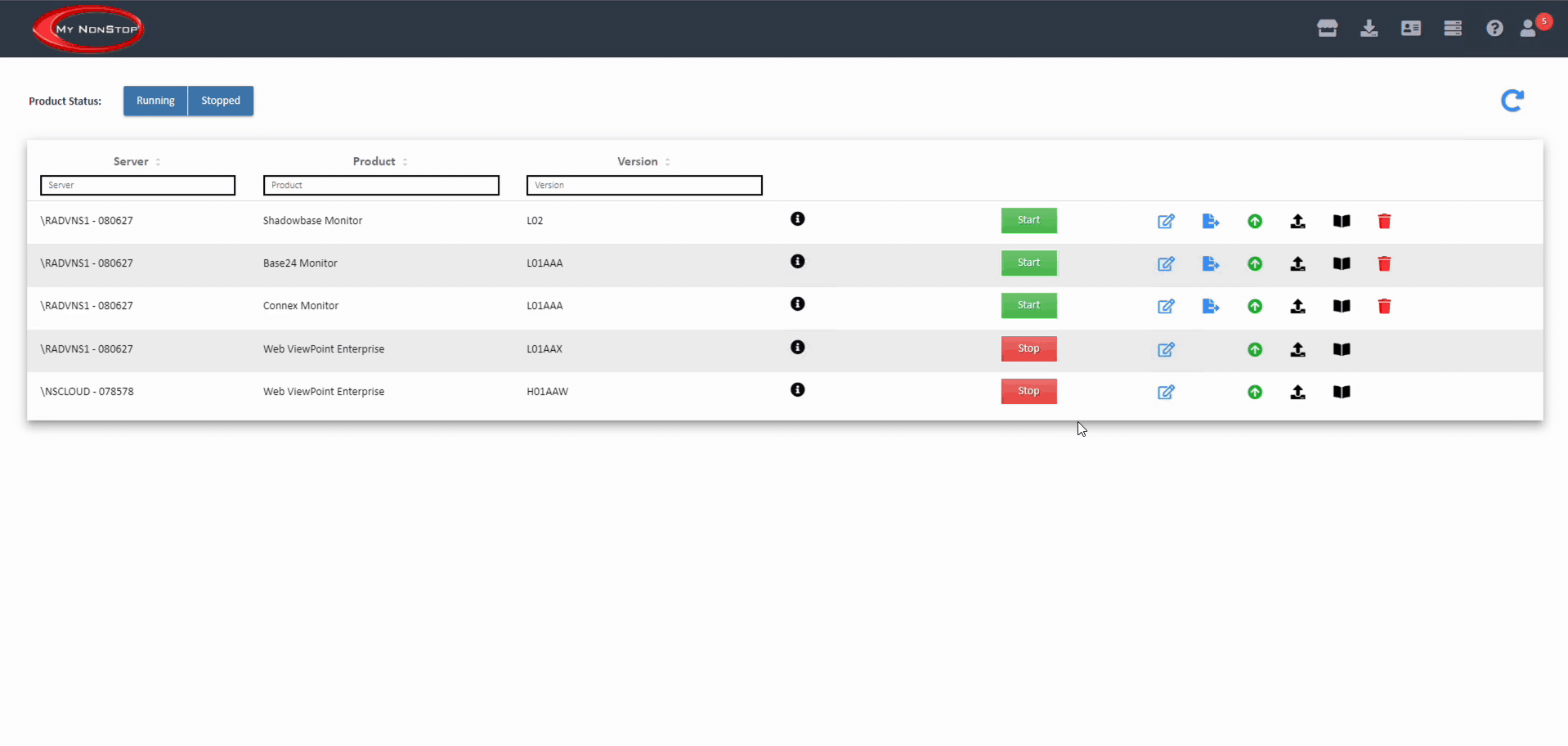Sort table by Product column
Screen dimensions: 1568x746
tap(380, 161)
